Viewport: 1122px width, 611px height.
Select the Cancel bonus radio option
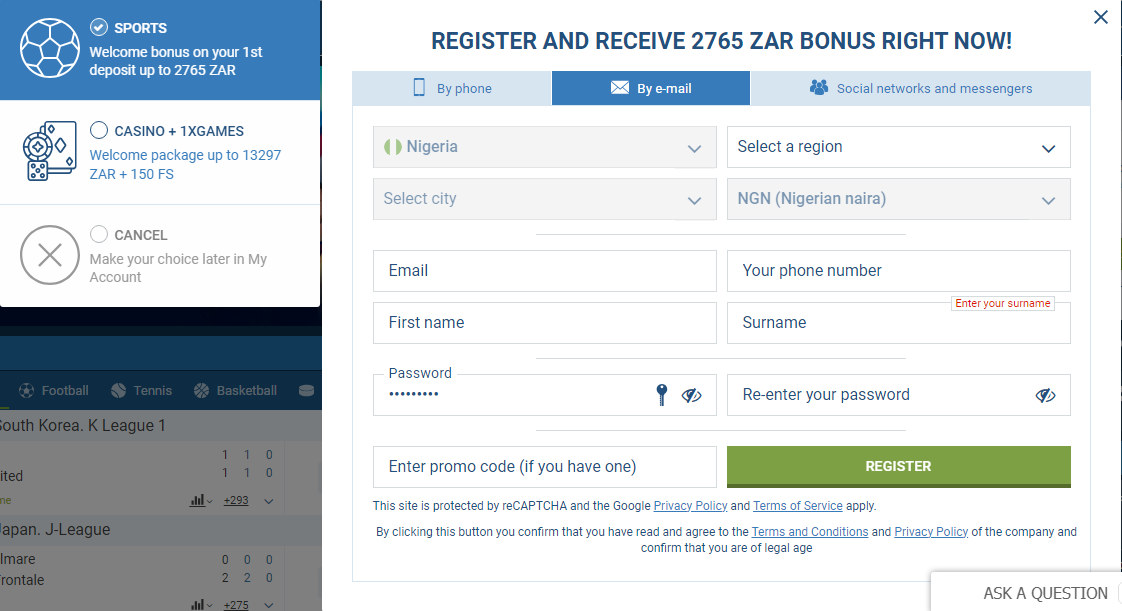(x=99, y=234)
